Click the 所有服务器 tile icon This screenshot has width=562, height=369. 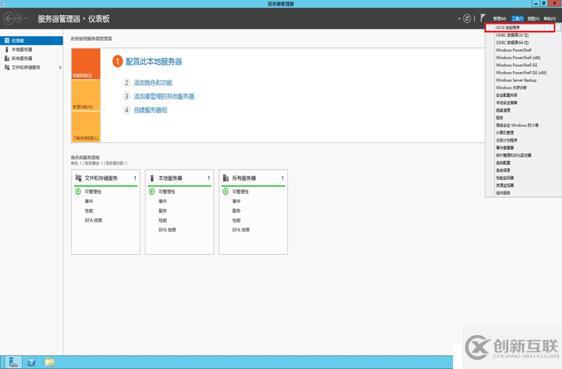(226, 178)
